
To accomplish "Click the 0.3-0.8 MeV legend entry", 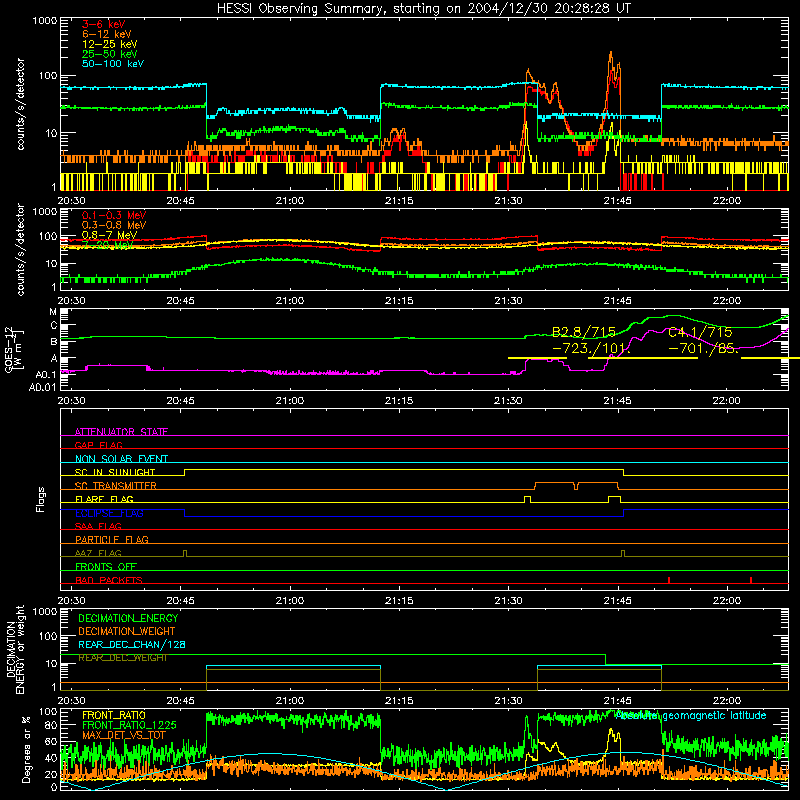I will [114, 225].
